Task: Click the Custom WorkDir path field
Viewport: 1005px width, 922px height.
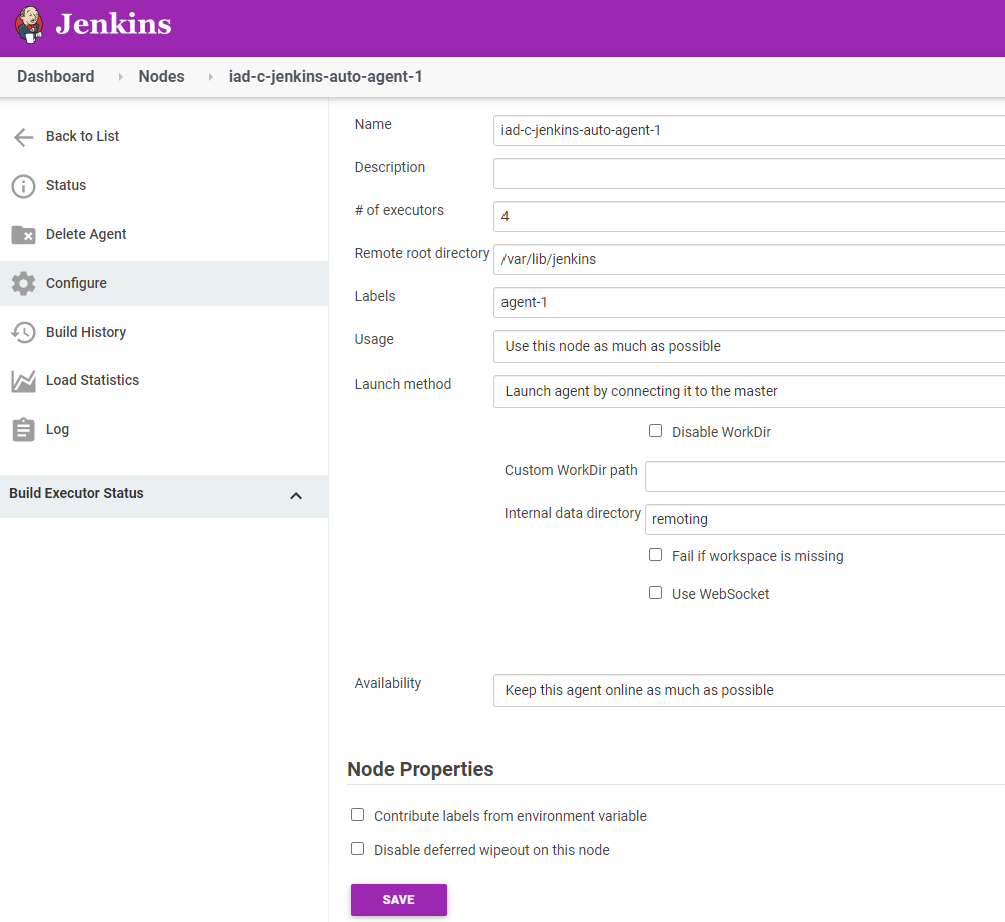Action: coord(825,477)
